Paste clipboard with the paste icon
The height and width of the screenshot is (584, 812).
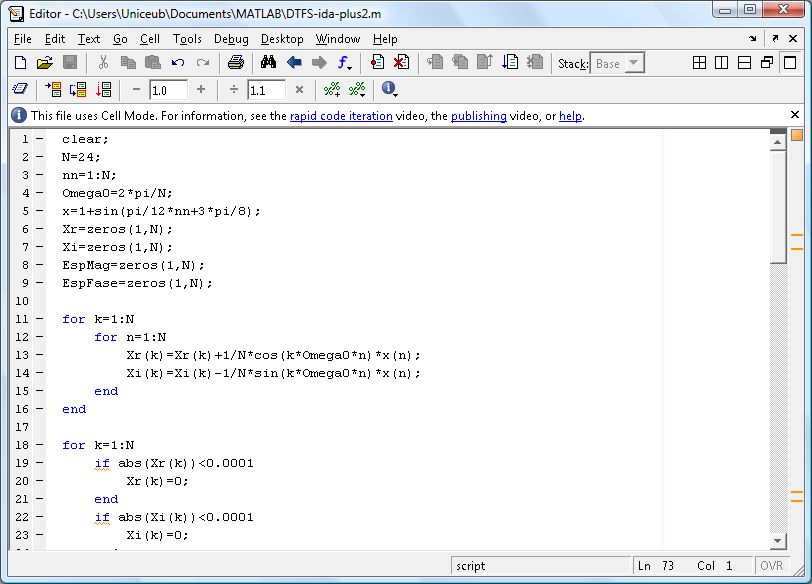(153, 63)
